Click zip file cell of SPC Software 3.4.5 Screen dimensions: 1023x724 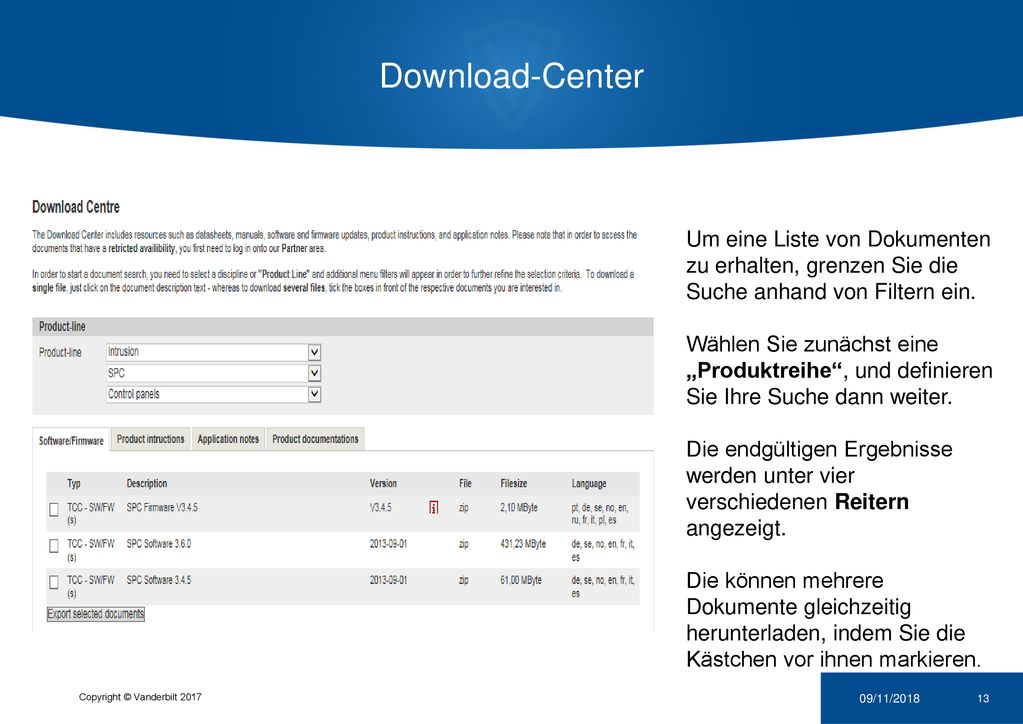coord(463,581)
